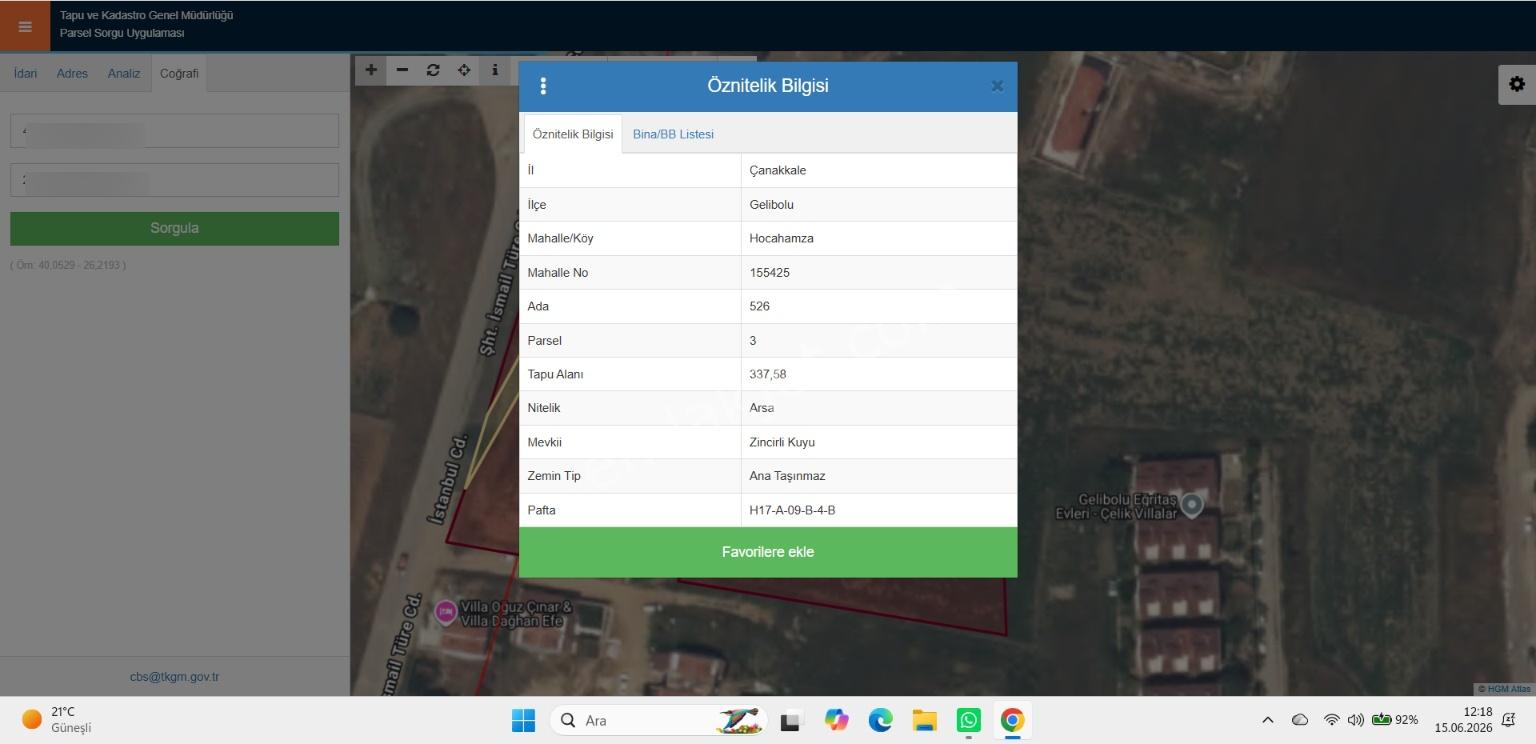Screen dimensions: 1536x744
Task: Click the Çanakkale value cell
Action: (x=879, y=170)
